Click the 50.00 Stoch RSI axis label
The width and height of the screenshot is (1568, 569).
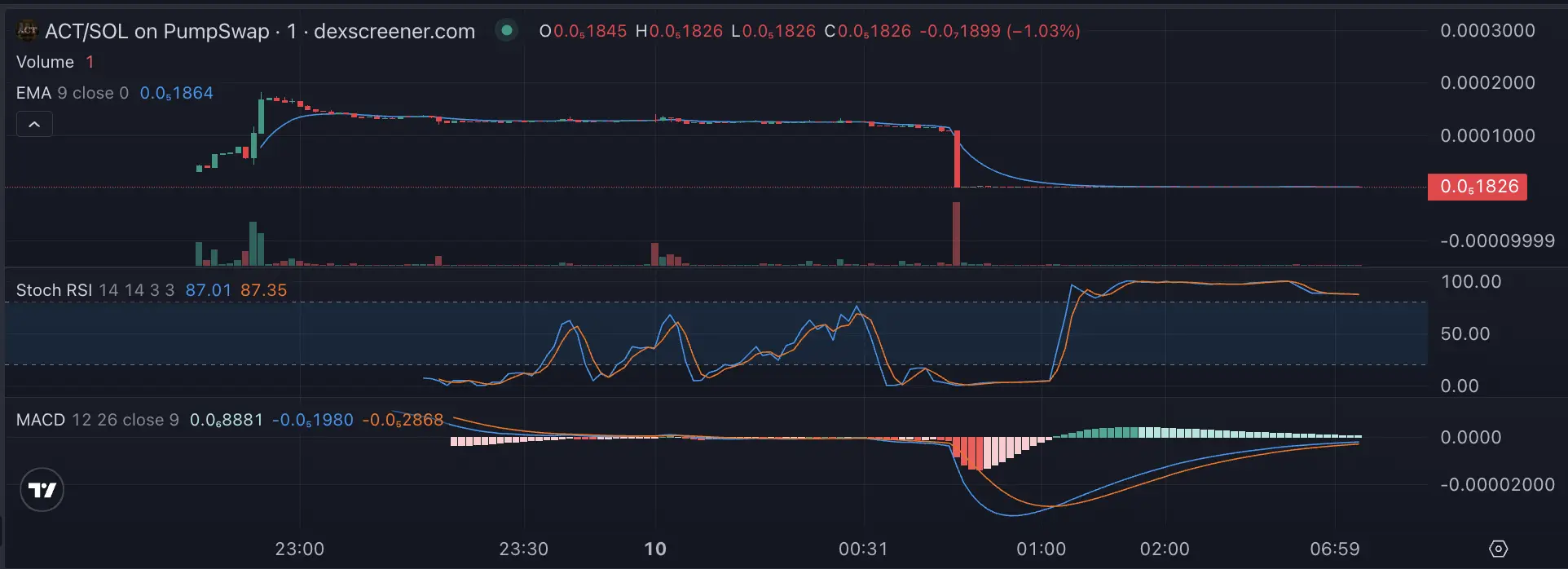click(x=1465, y=334)
